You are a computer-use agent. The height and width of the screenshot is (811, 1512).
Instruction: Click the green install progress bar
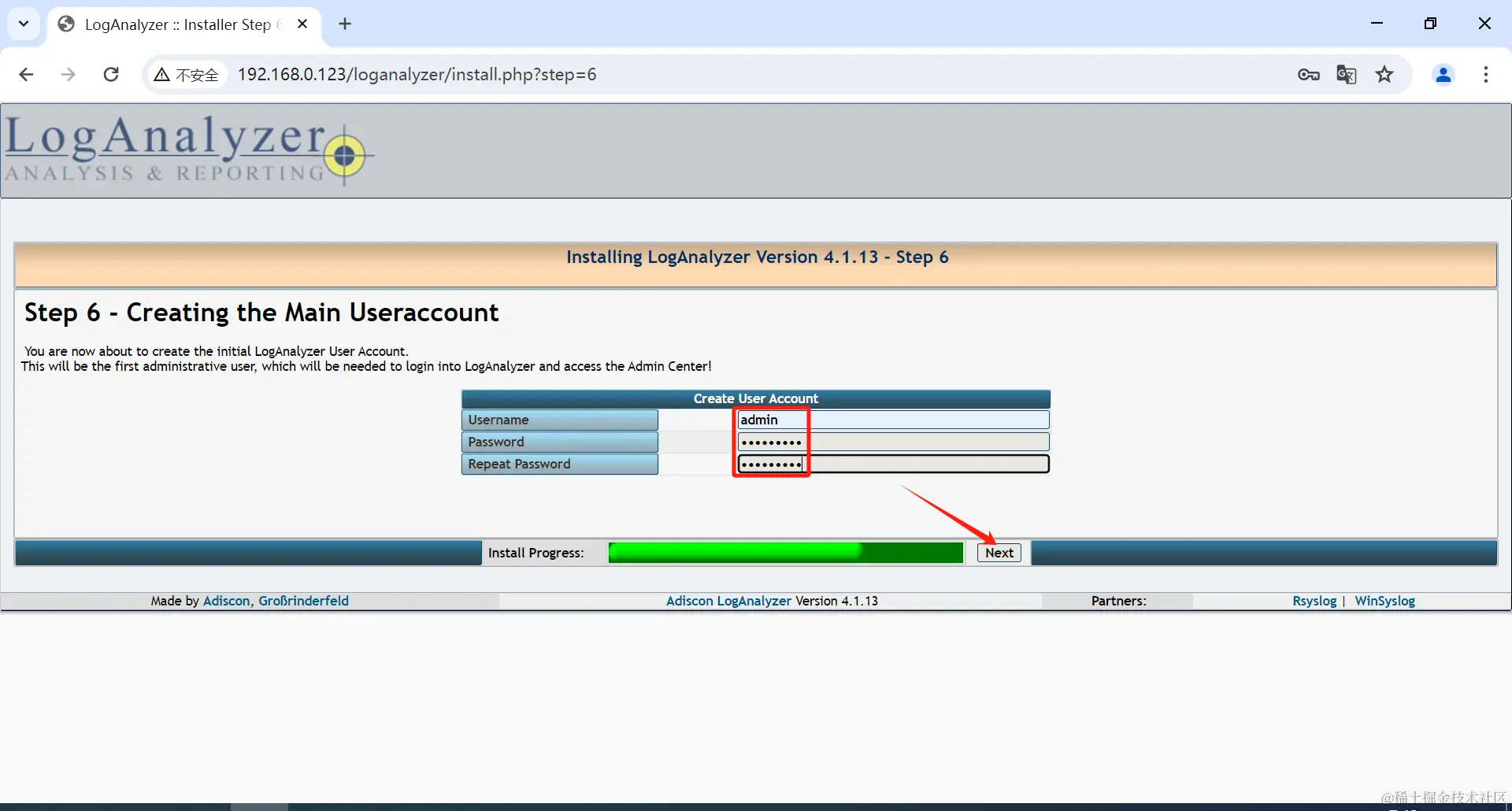(x=785, y=553)
